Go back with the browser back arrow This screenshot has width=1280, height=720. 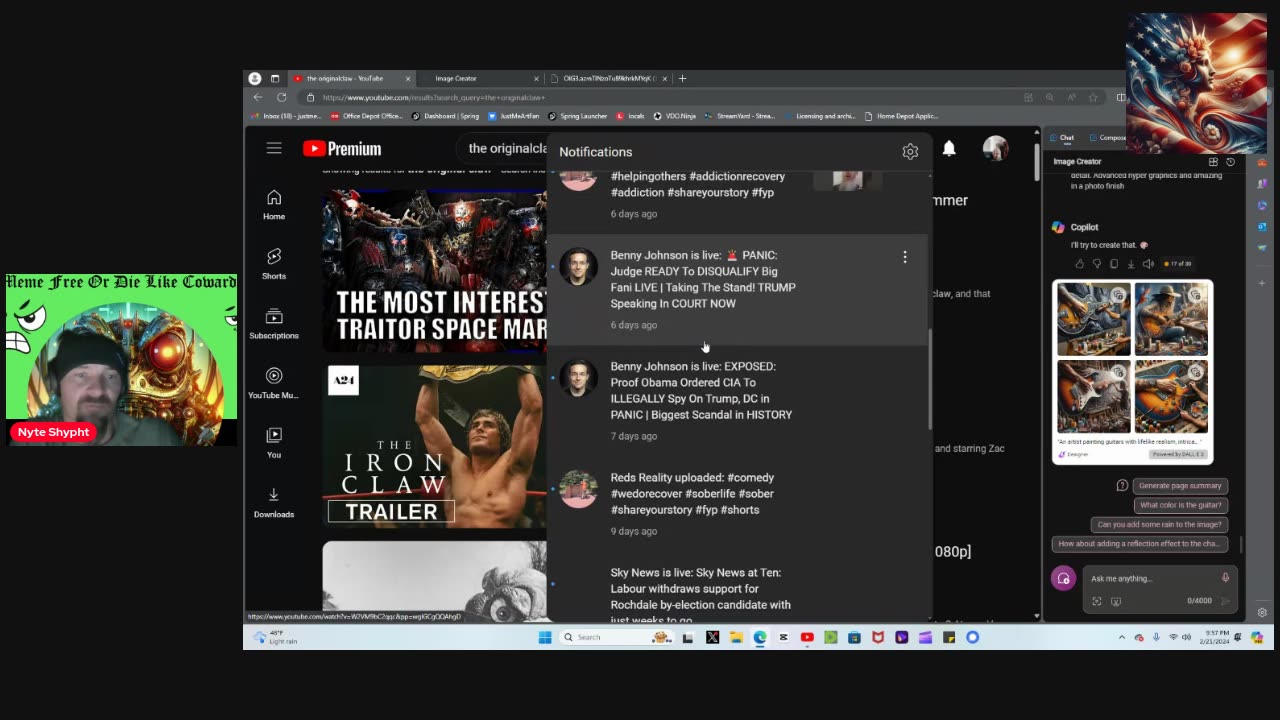coord(258,97)
